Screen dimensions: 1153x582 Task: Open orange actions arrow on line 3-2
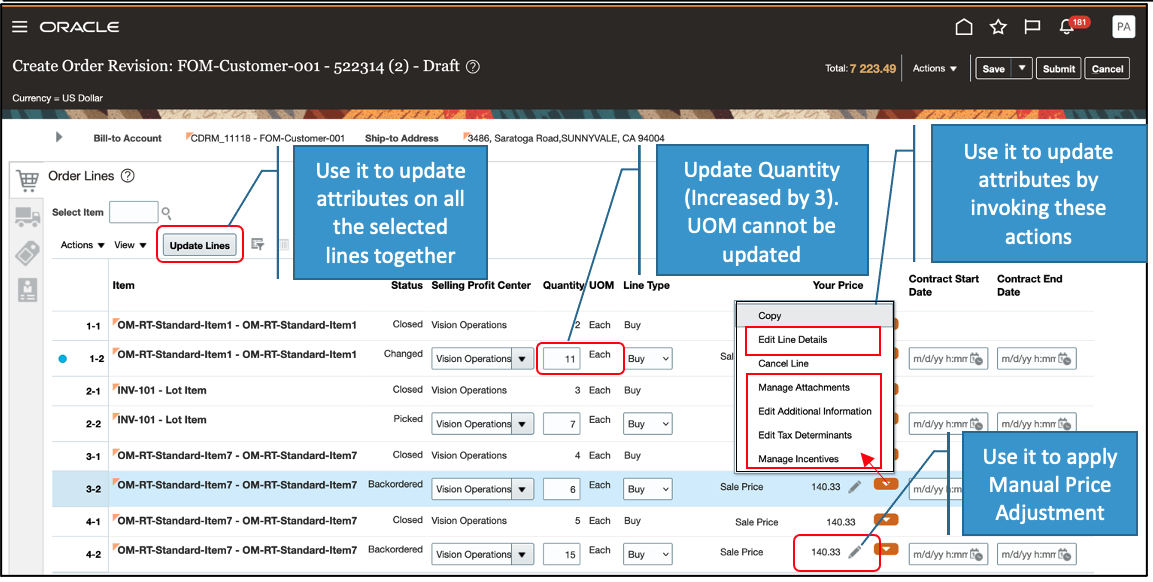(886, 483)
